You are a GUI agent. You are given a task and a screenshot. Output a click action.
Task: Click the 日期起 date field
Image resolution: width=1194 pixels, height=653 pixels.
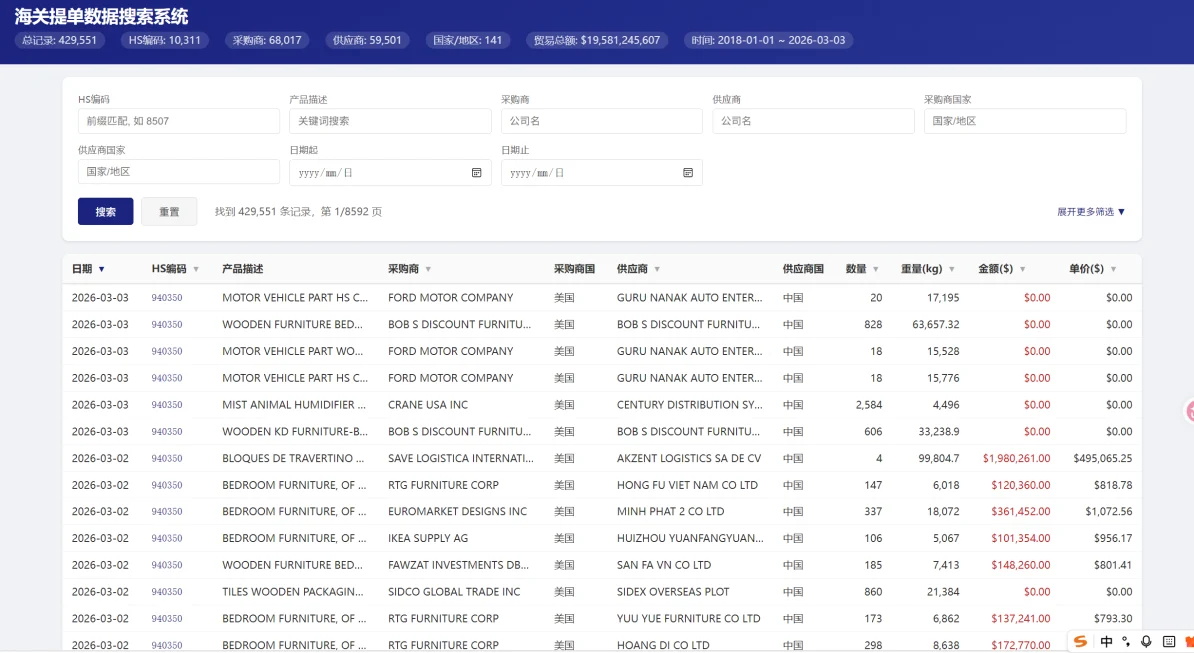(x=390, y=173)
